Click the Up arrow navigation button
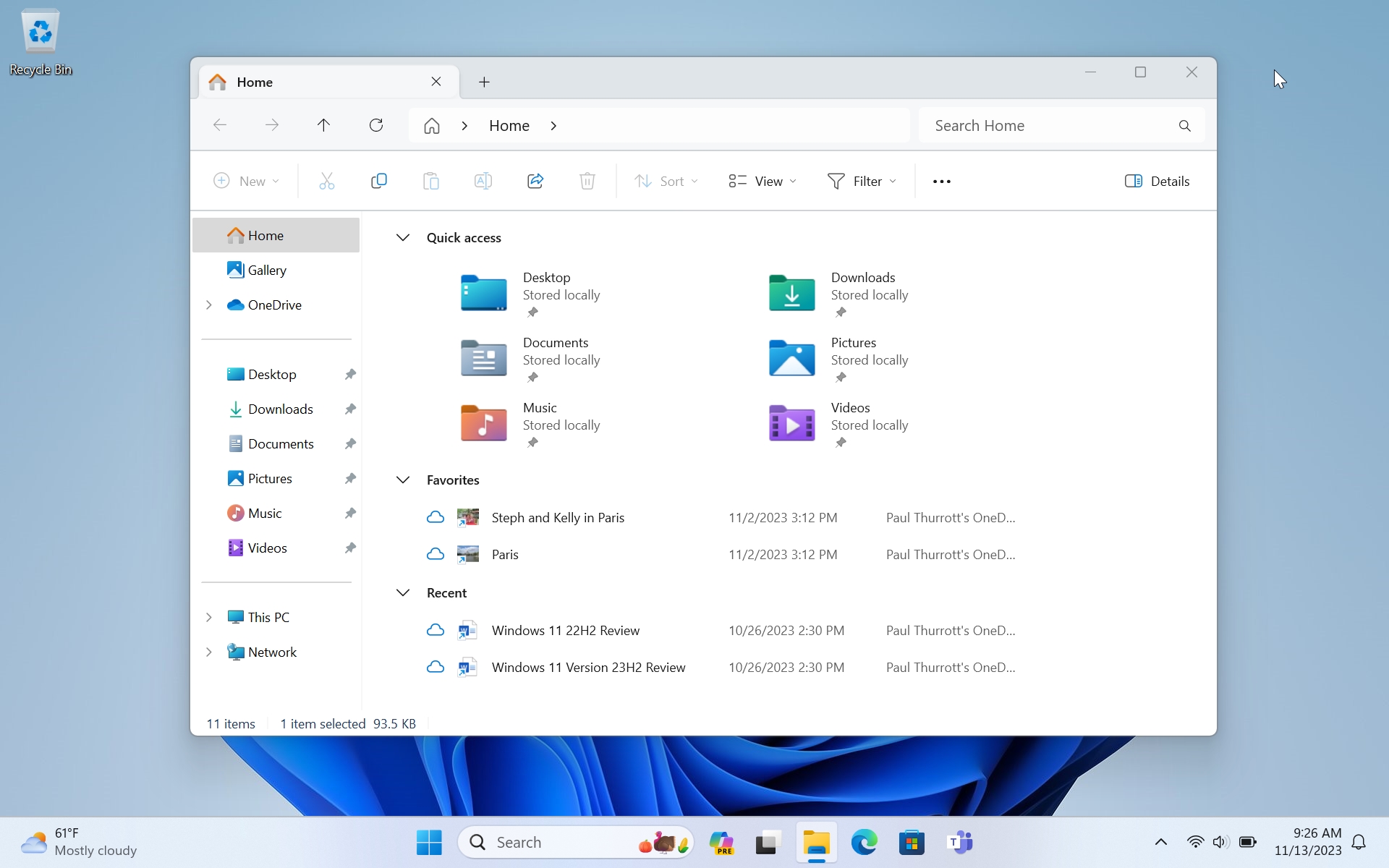The image size is (1389, 868). point(323,125)
